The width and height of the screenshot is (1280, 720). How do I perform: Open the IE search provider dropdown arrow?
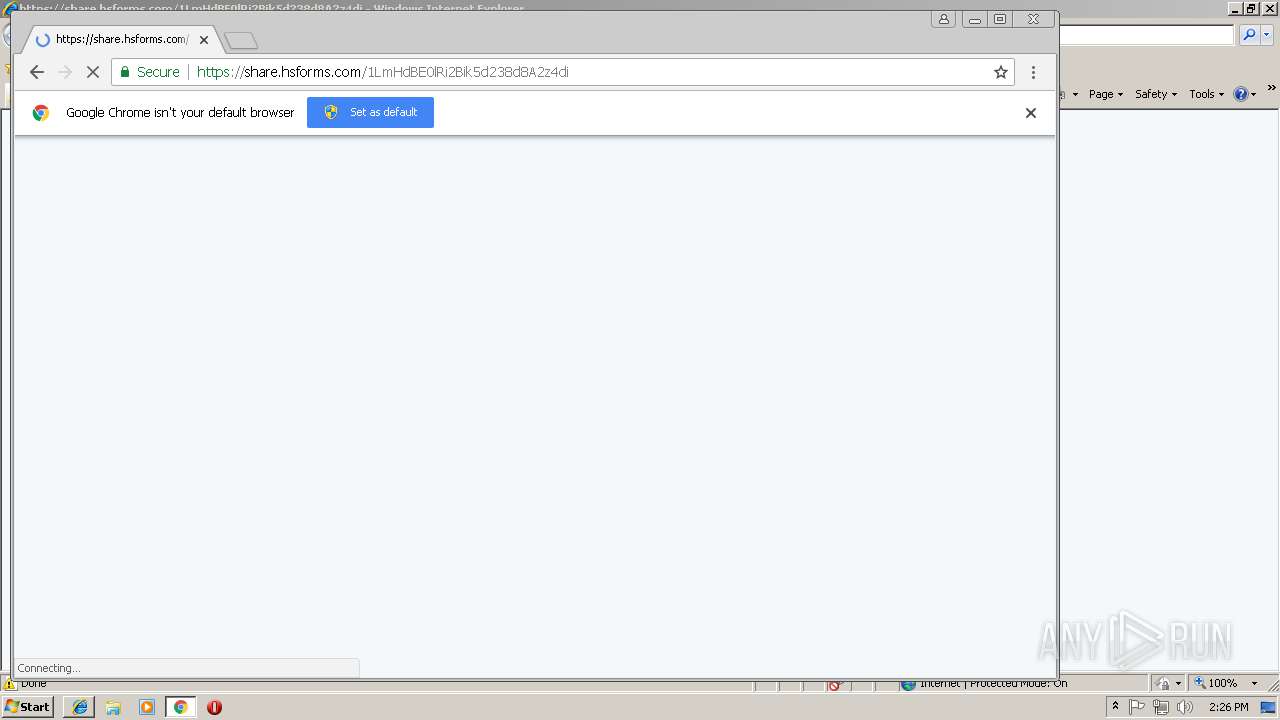click(x=1266, y=35)
